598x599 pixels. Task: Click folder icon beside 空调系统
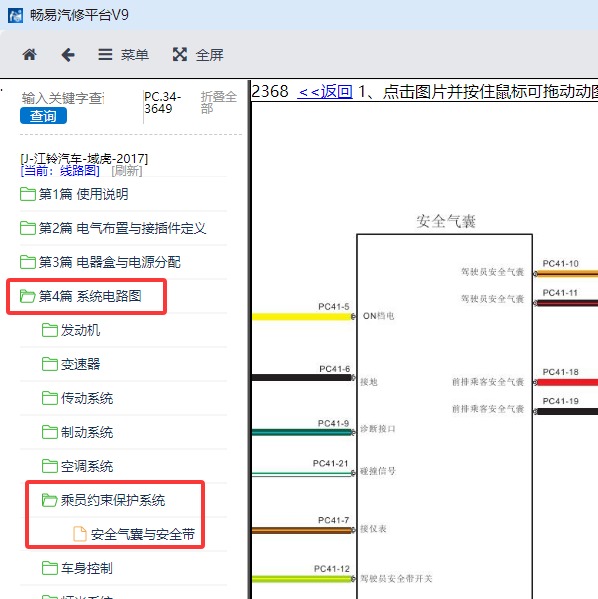coord(50,466)
